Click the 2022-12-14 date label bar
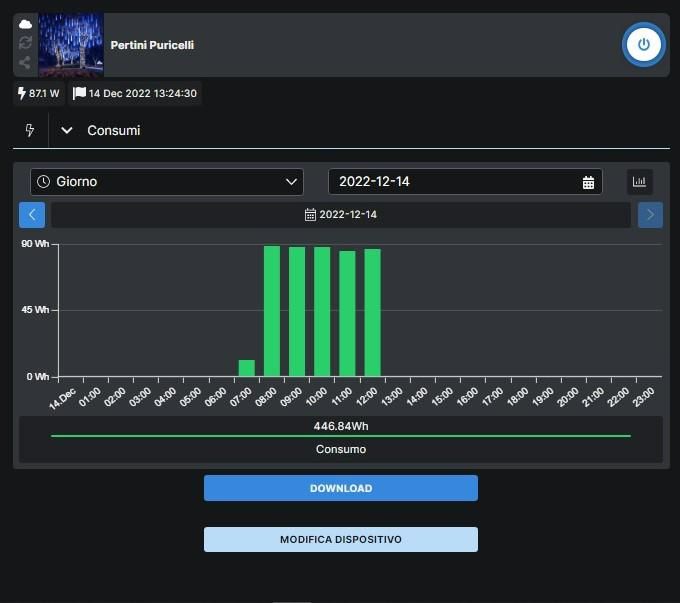The width and height of the screenshot is (680, 603). click(x=341, y=215)
